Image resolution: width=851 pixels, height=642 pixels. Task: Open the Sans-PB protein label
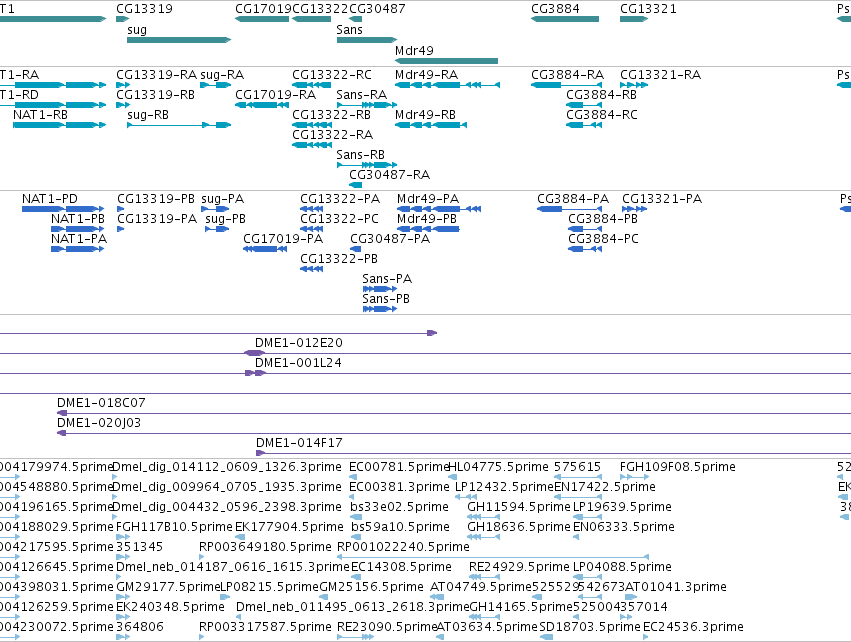coord(386,299)
